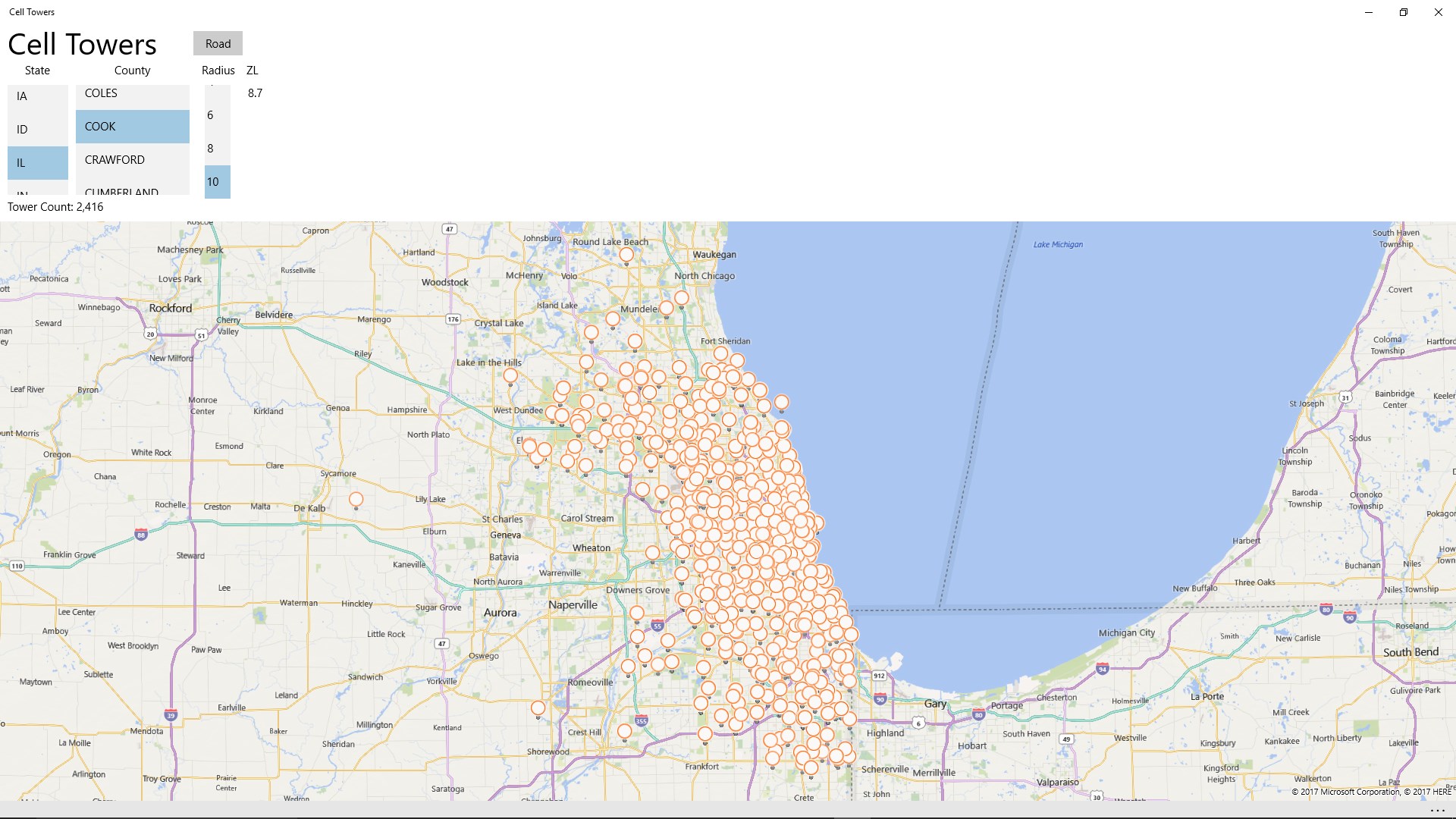Restore down the Cell Towers window
1456x819 pixels.
tap(1404, 12)
